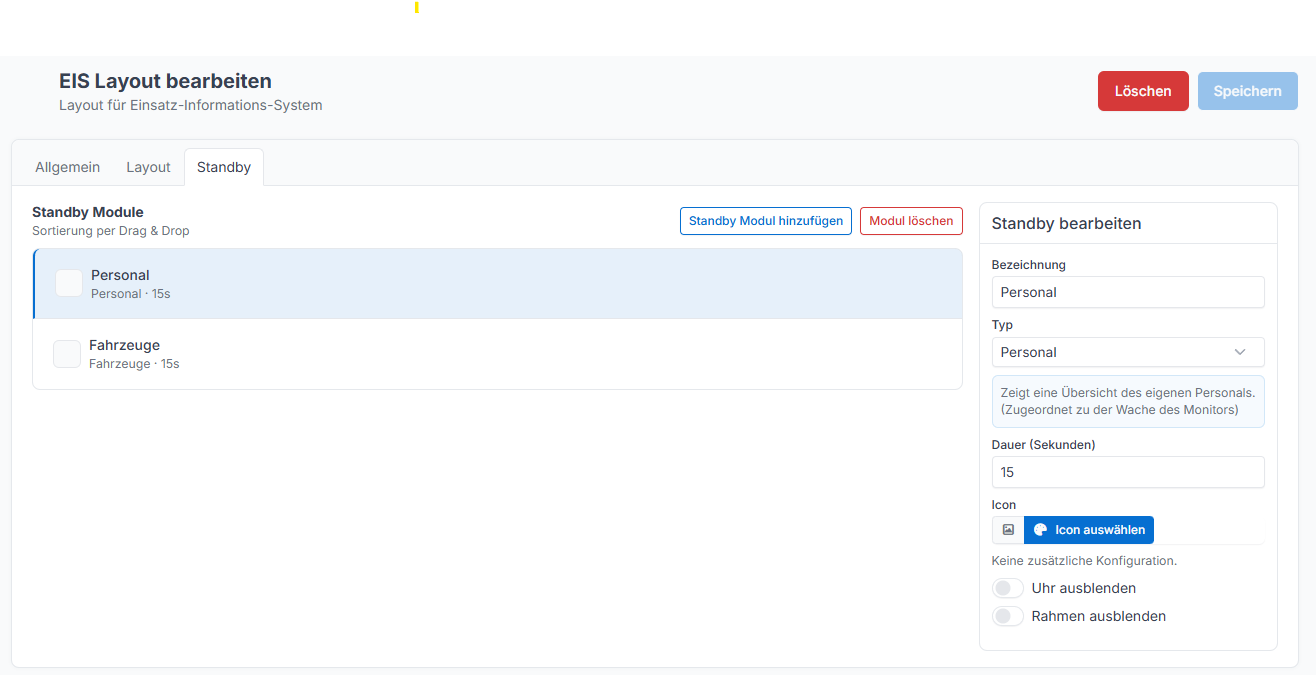Image resolution: width=1316 pixels, height=675 pixels.
Task: Click the image icon button beside Icon auswählen
Action: 1008,530
